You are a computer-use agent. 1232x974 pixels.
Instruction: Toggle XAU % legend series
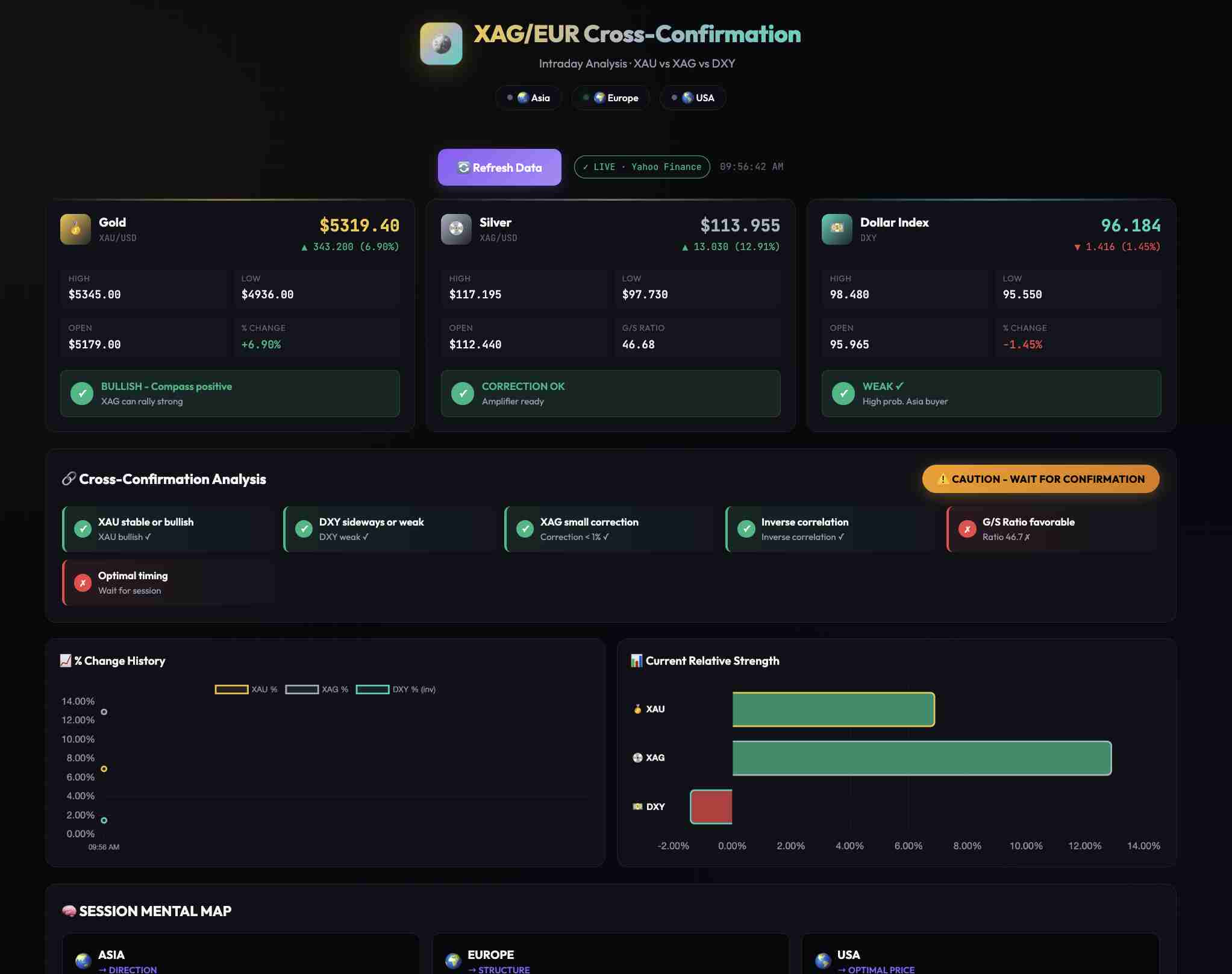click(246, 690)
